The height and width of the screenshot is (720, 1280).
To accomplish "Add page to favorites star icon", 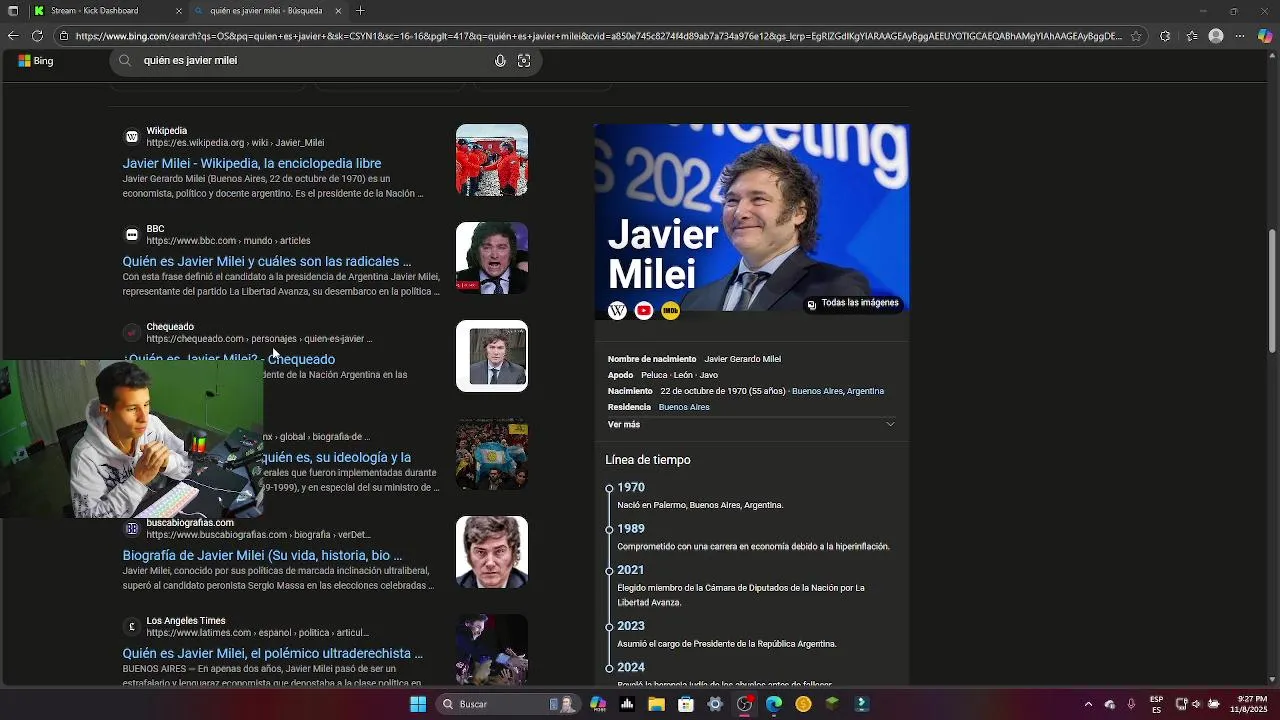I will coord(1136,36).
